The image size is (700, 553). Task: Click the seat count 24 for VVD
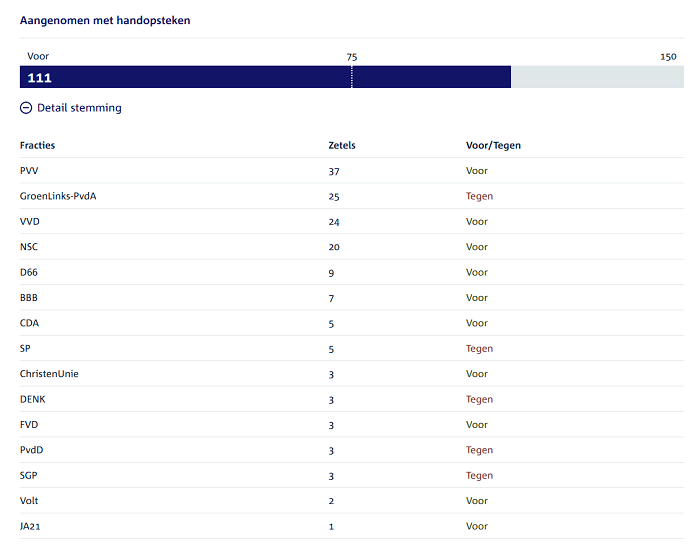point(334,222)
